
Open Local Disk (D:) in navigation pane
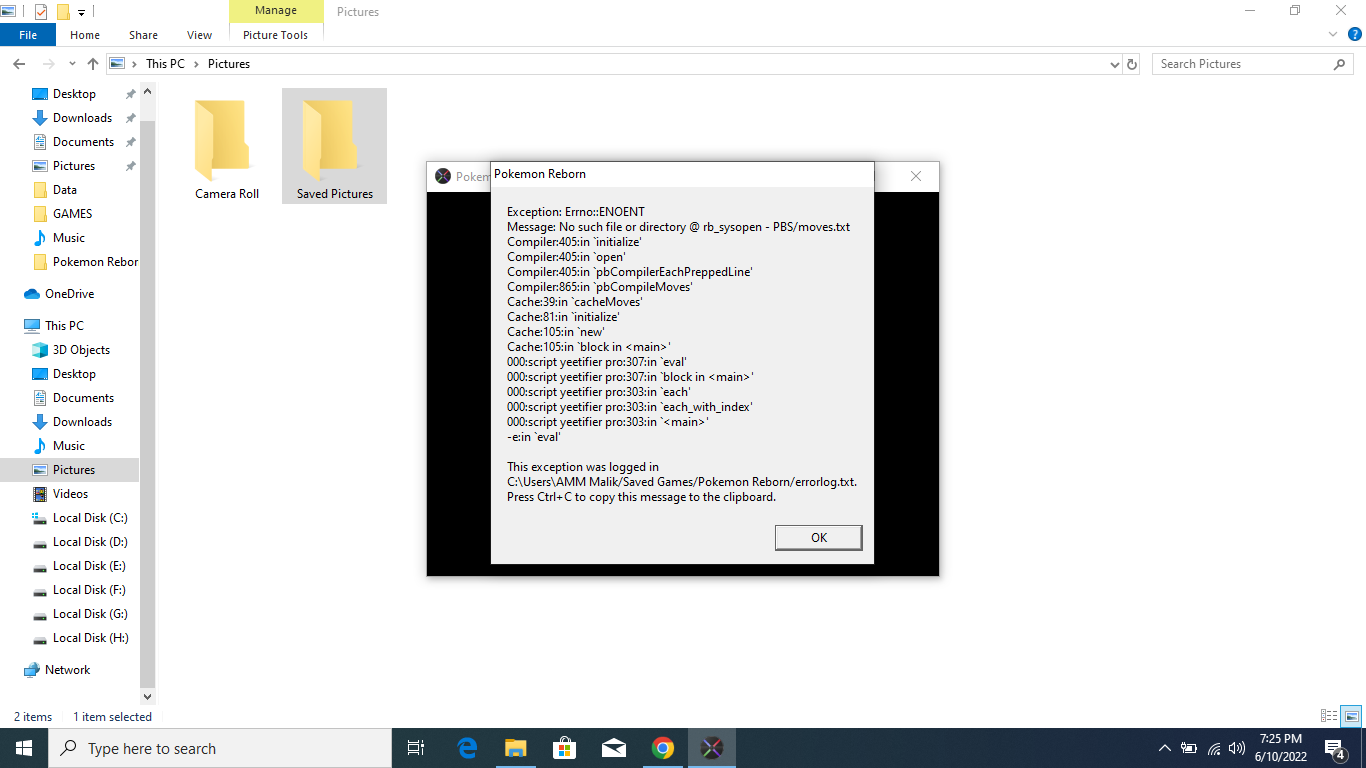click(89, 542)
